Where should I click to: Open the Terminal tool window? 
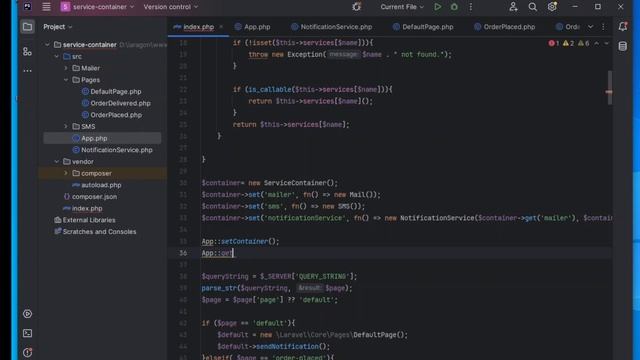pos(27,333)
